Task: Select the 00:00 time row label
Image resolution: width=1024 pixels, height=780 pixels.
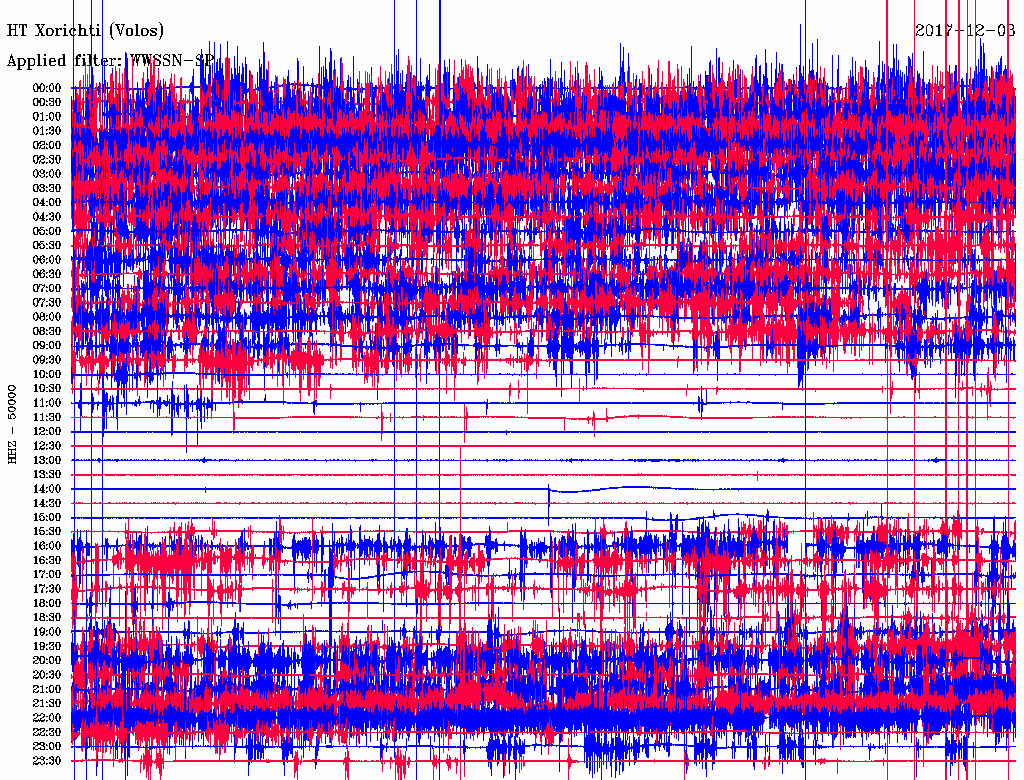Action: (x=47, y=88)
